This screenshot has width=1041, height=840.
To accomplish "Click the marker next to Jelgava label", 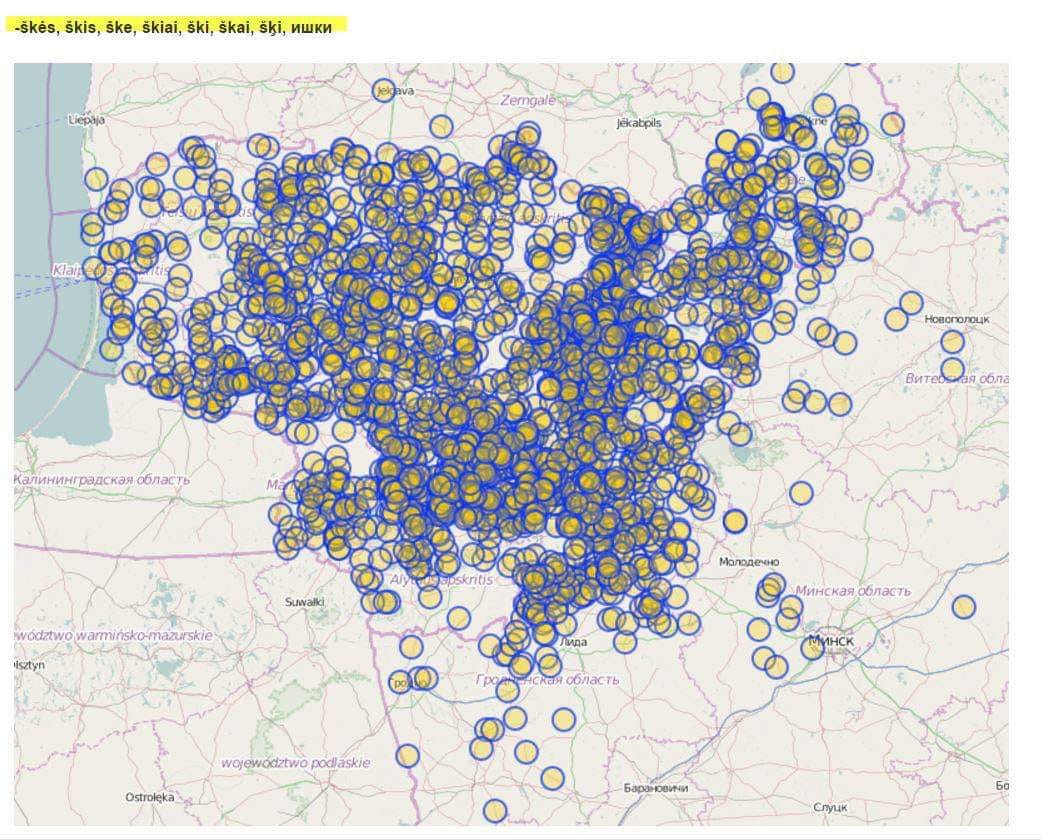I will (x=383, y=90).
